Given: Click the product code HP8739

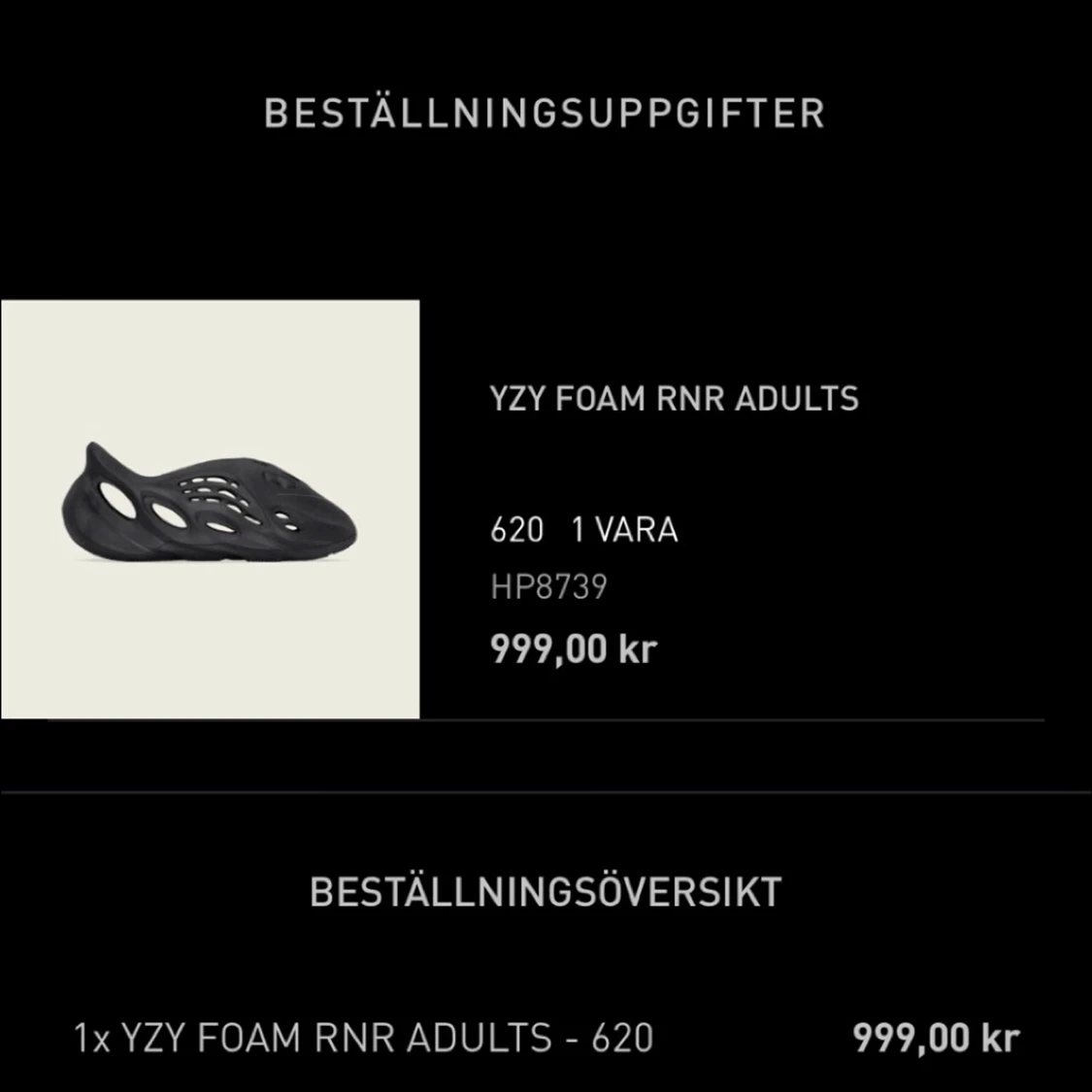Looking at the screenshot, I should [x=548, y=587].
